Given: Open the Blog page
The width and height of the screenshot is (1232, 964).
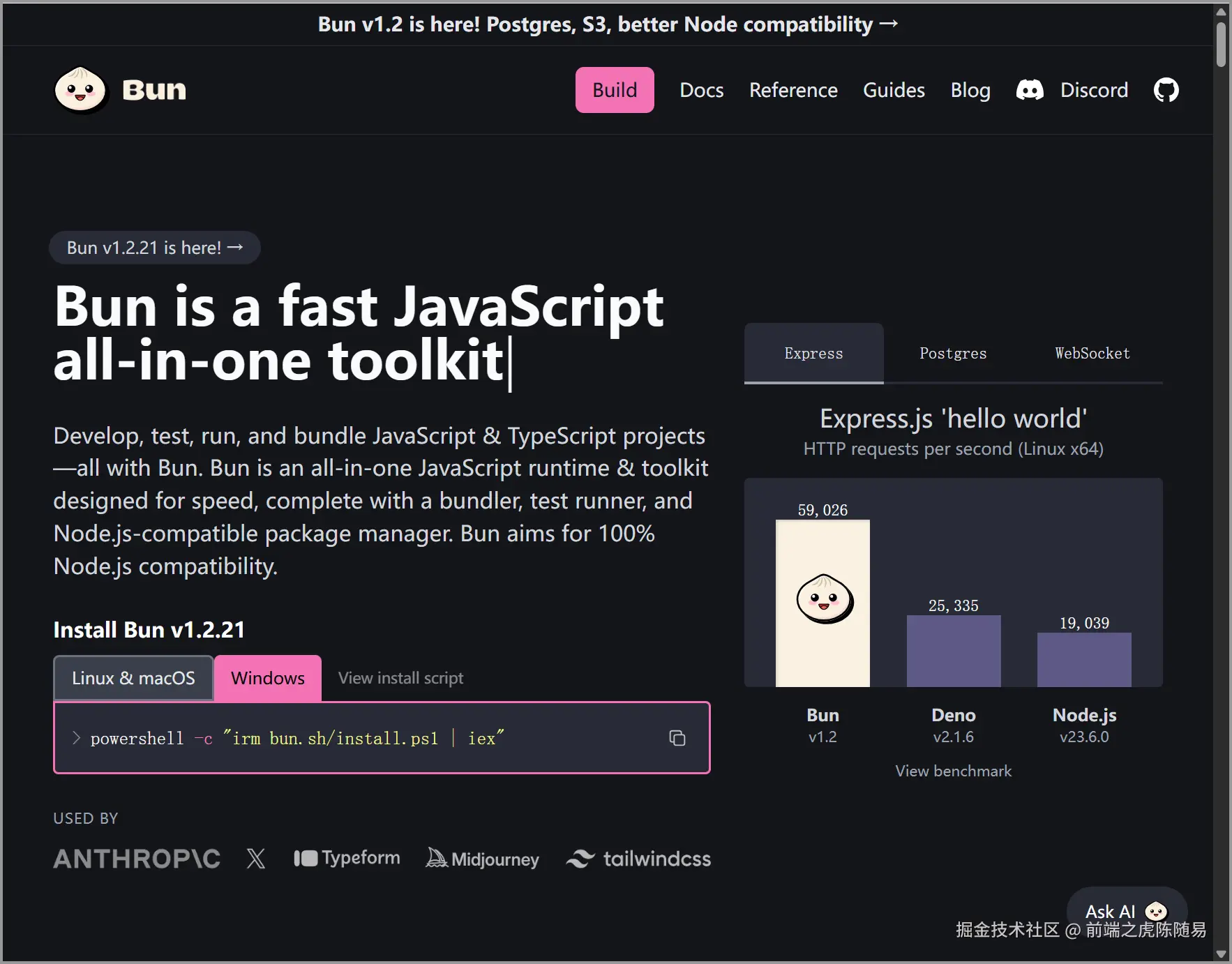Looking at the screenshot, I should click(x=970, y=90).
